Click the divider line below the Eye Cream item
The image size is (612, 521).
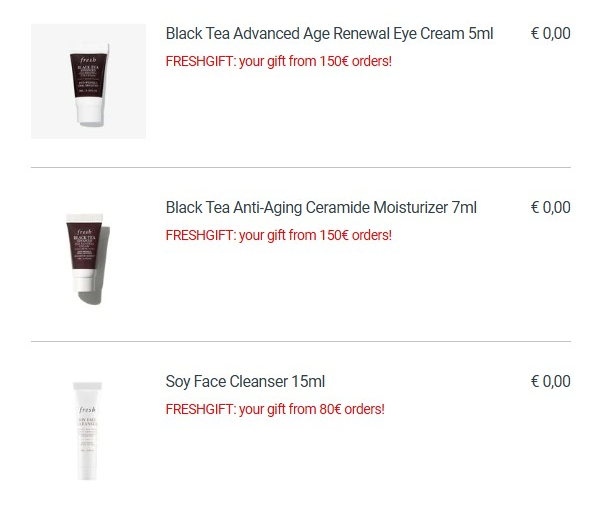tap(301, 167)
